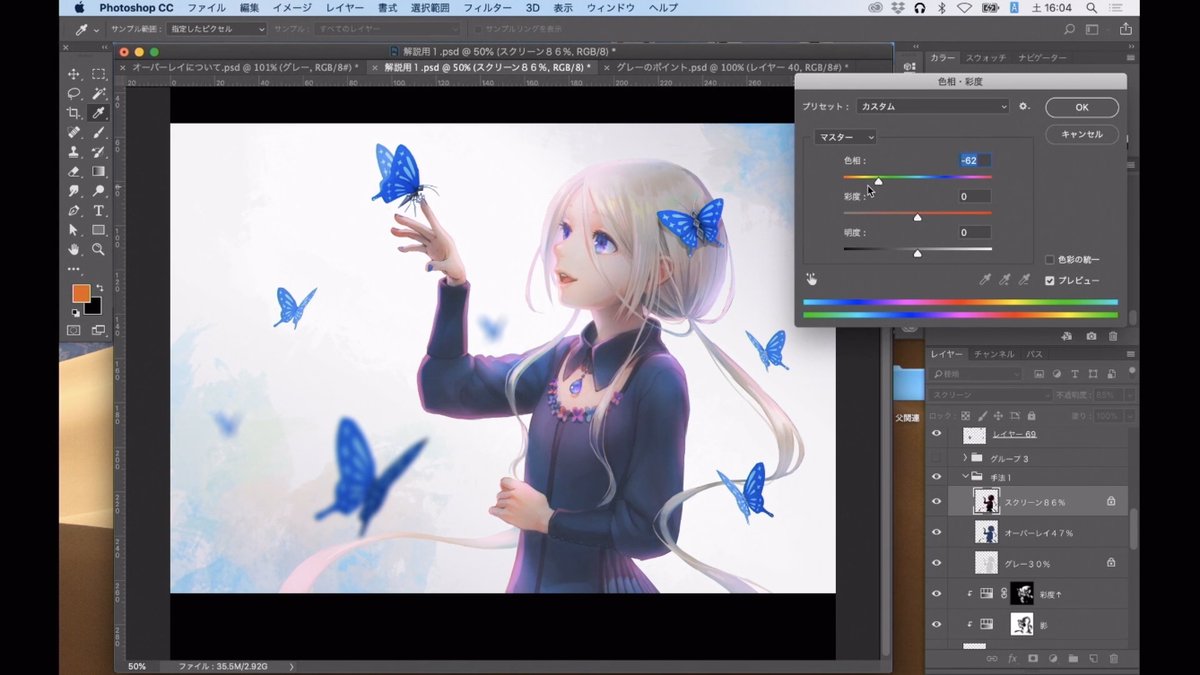The height and width of the screenshot is (675, 1200).
Task: Disable the プレビュー checkbox
Action: point(1050,280)
